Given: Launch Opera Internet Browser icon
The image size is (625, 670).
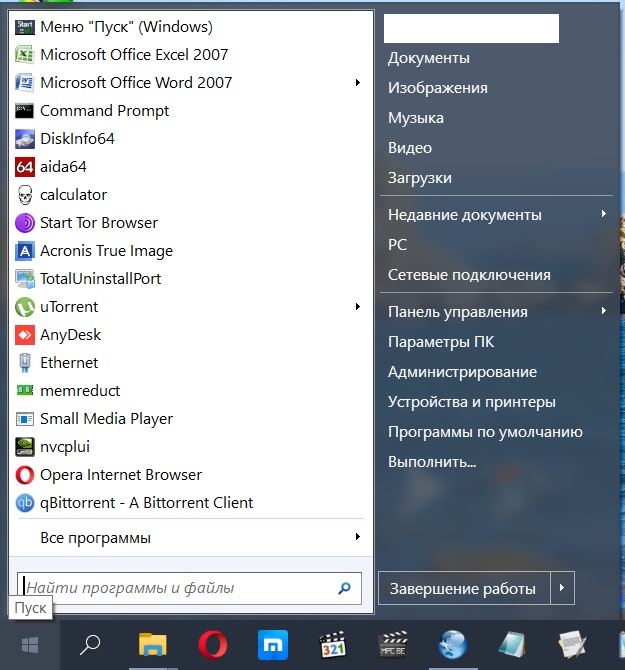Looking at the screenshot, I should (x=25, y=475).
